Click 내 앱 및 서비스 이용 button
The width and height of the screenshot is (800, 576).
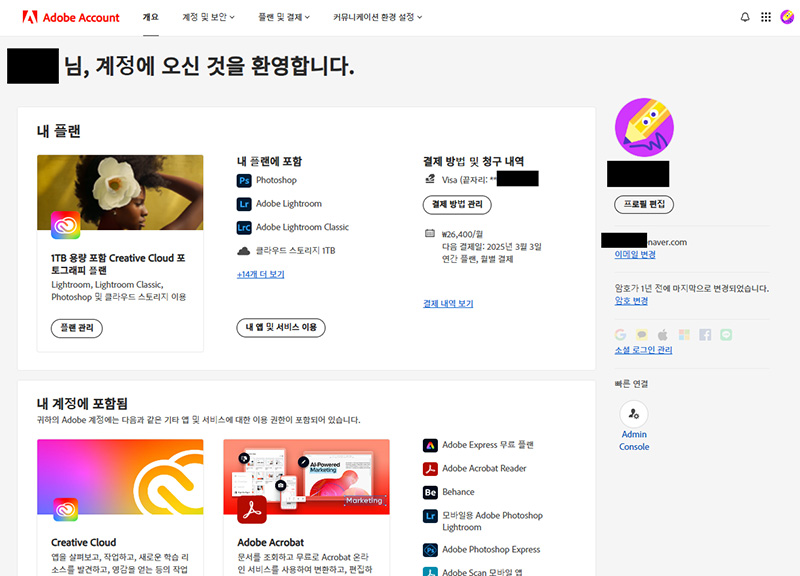pyautogui.click(x=281, y=328)
